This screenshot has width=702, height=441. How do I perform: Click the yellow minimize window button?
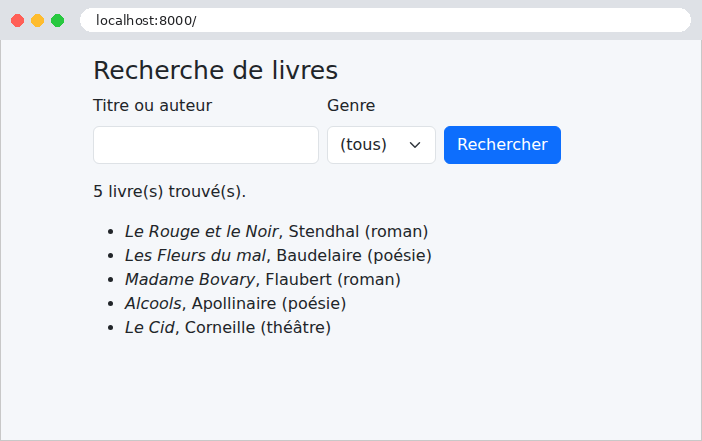(x=38, y=21)
